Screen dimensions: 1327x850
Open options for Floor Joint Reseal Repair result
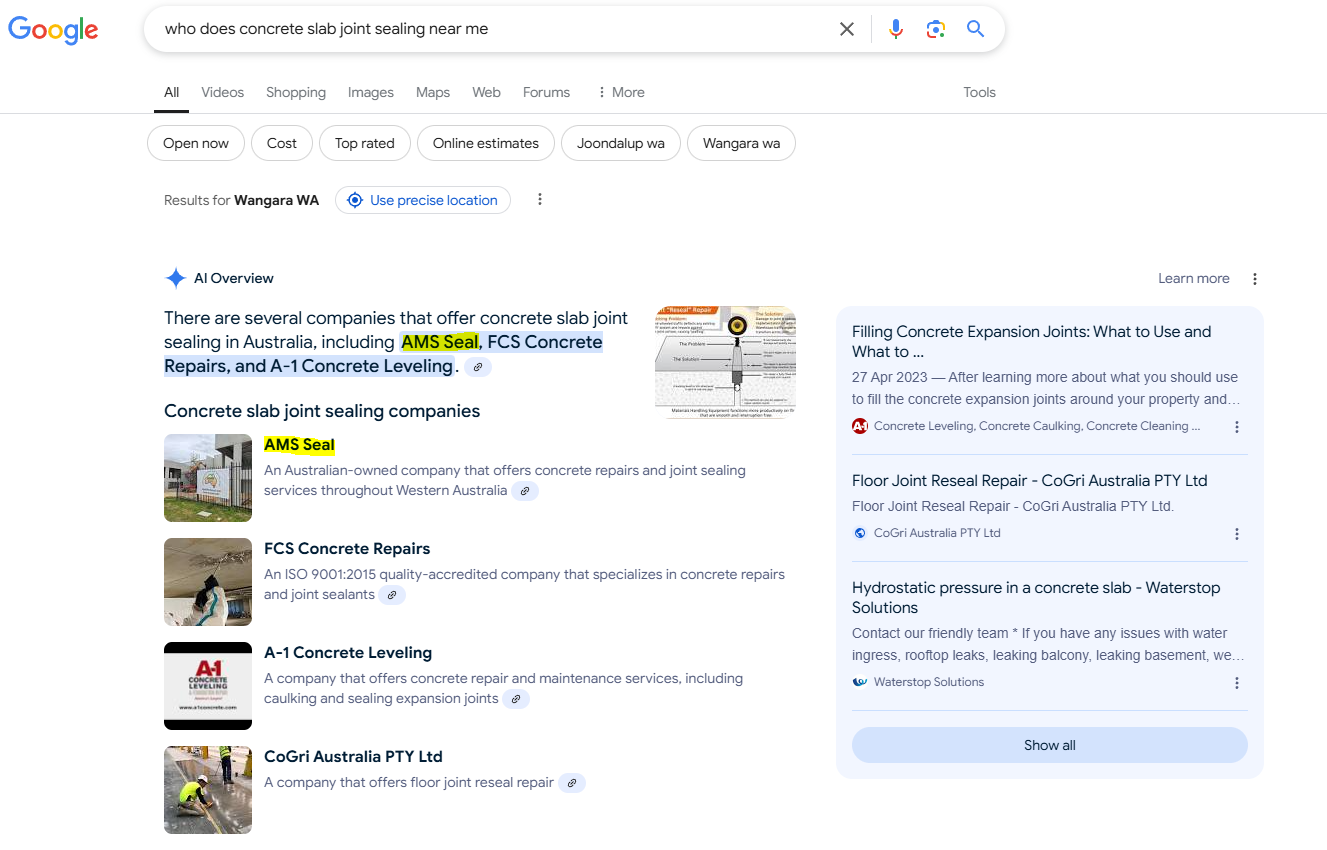(1237, 534)
